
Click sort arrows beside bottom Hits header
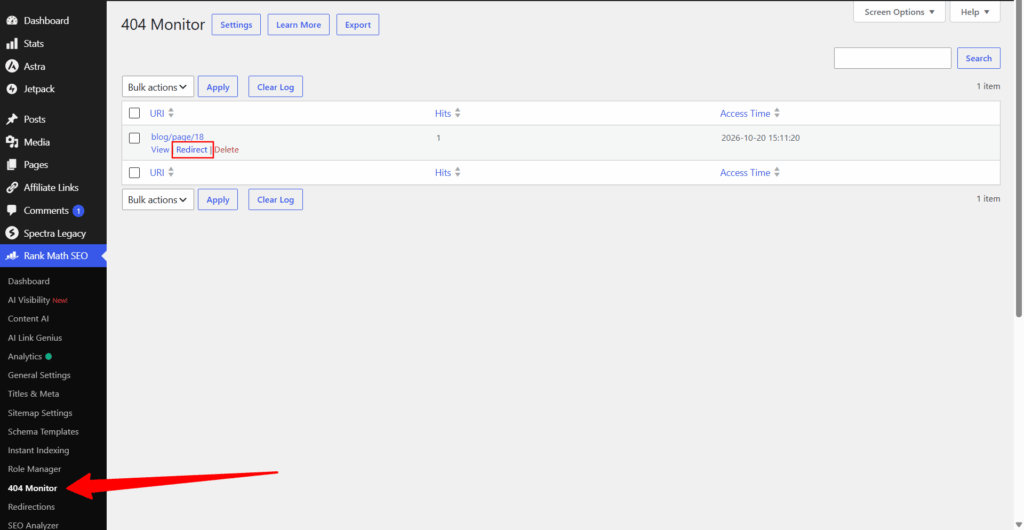458,172
